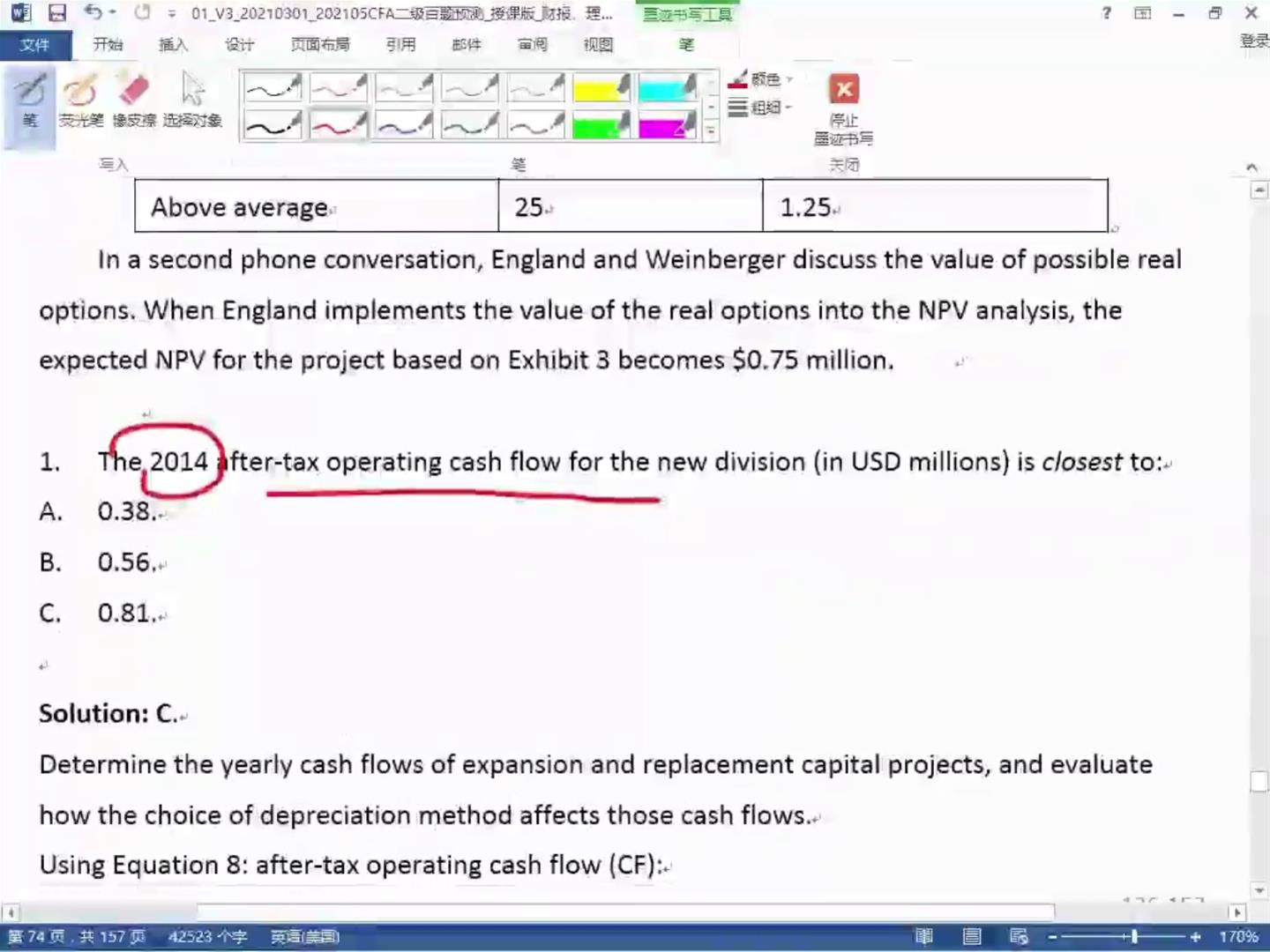The image size is (1270, 952).
Task: Select the yellow highlighter swatch
Action: [601, 87]
